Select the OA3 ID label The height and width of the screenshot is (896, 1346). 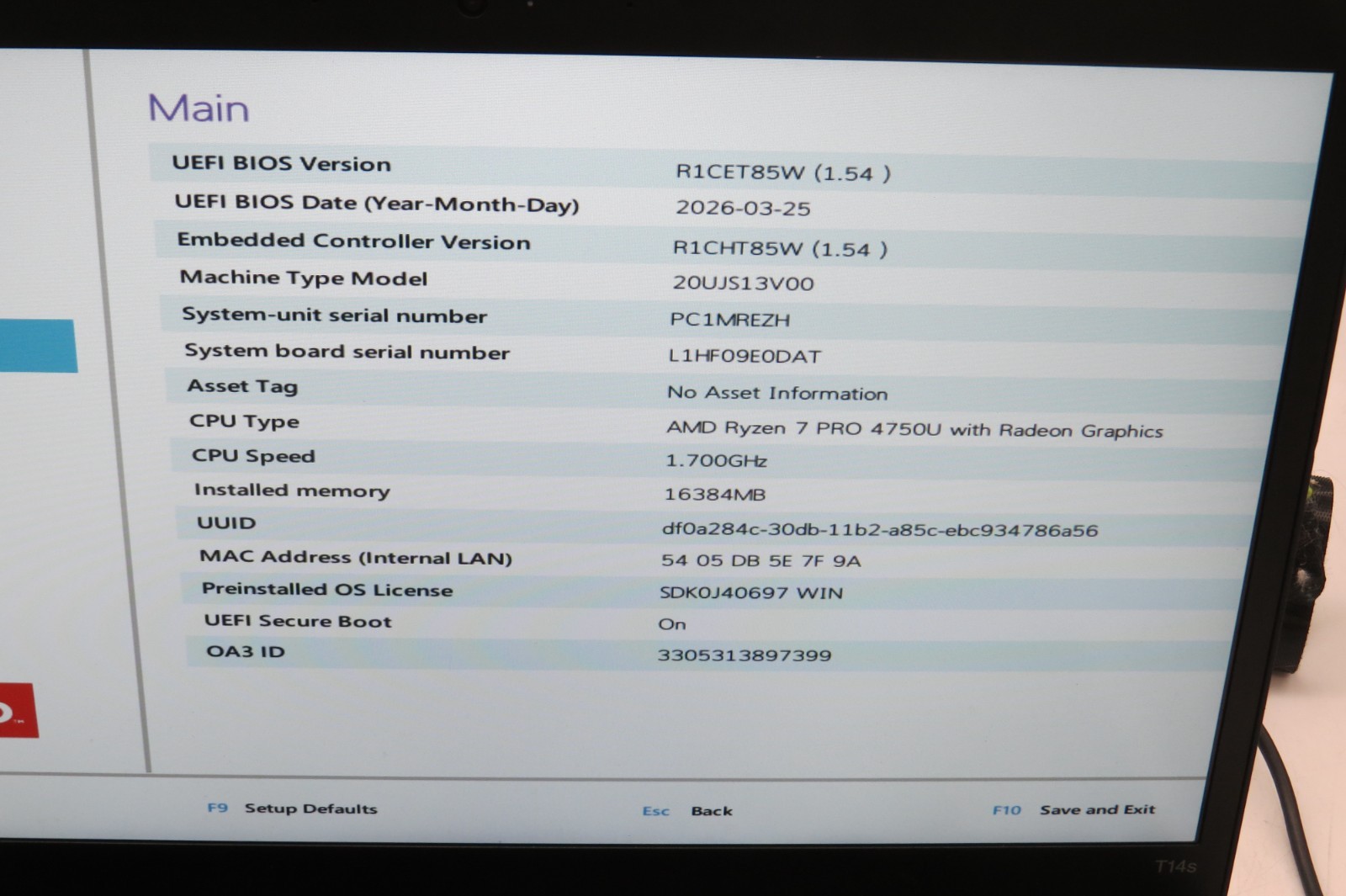[246, 651]
